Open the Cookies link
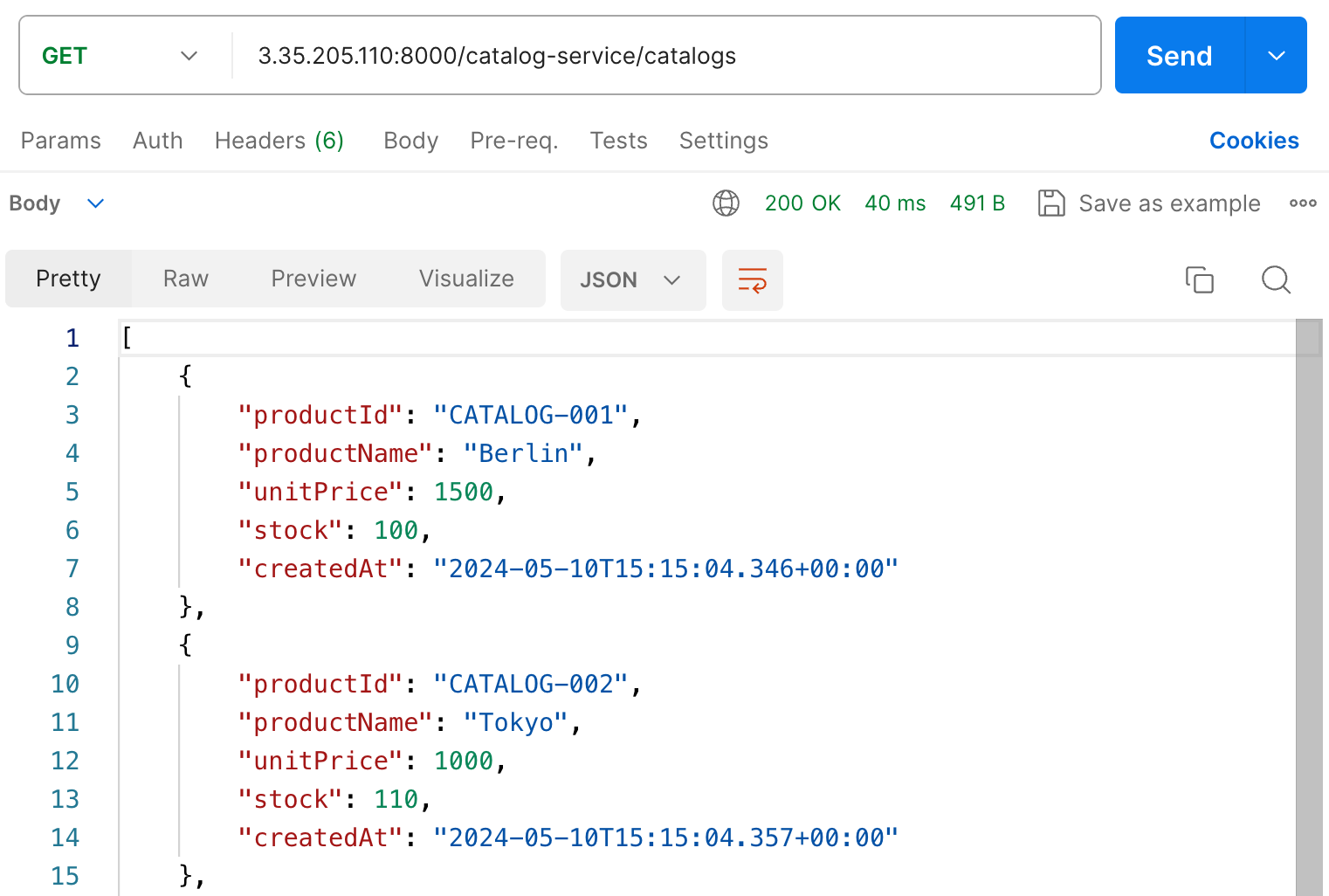Screen dimensions: 1329x896 1254,141
